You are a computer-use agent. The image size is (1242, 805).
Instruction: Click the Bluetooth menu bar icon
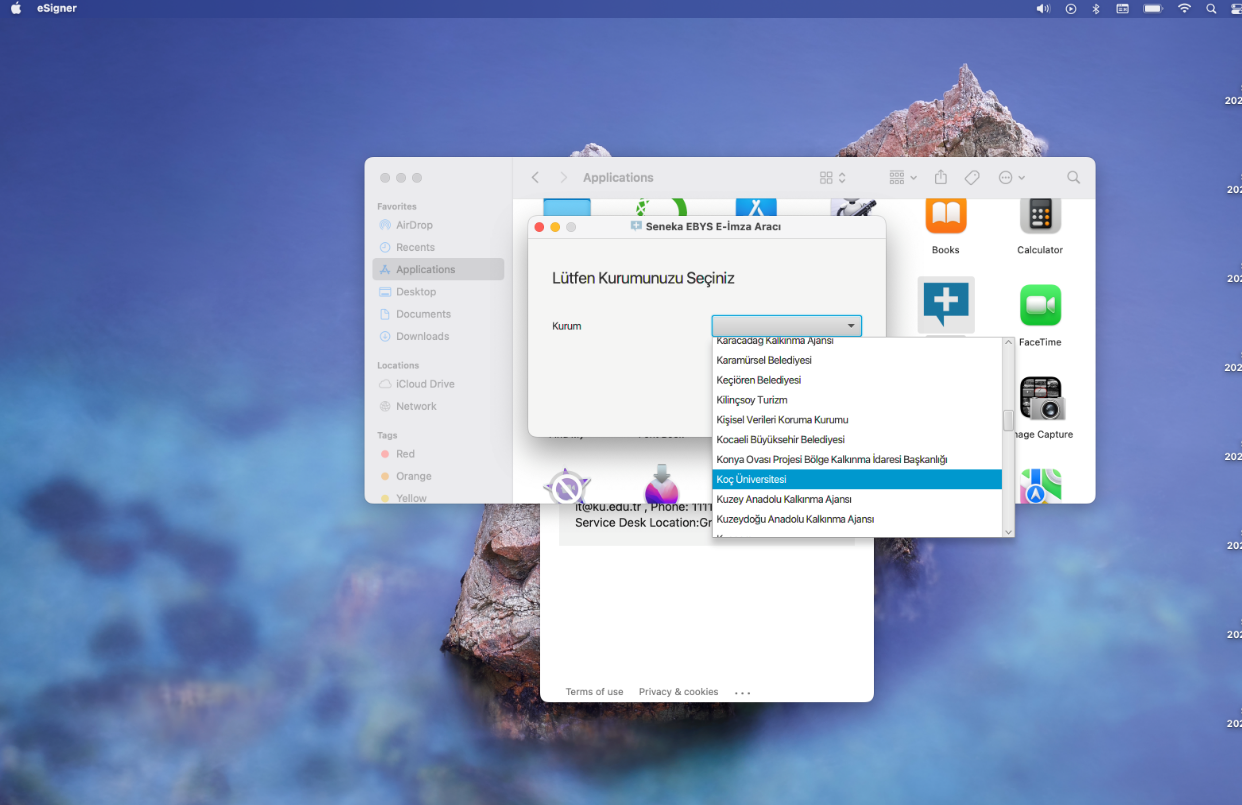coord(1095,8)
